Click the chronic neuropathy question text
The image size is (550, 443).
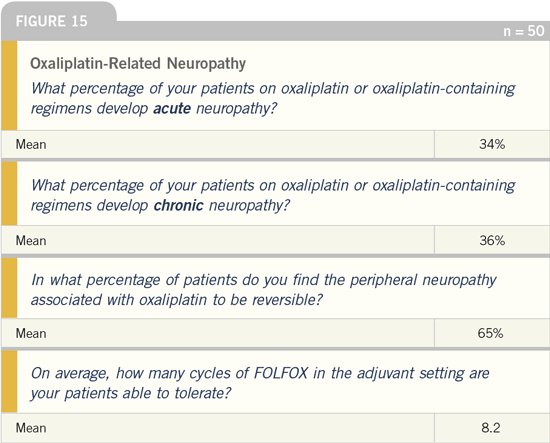273,195
